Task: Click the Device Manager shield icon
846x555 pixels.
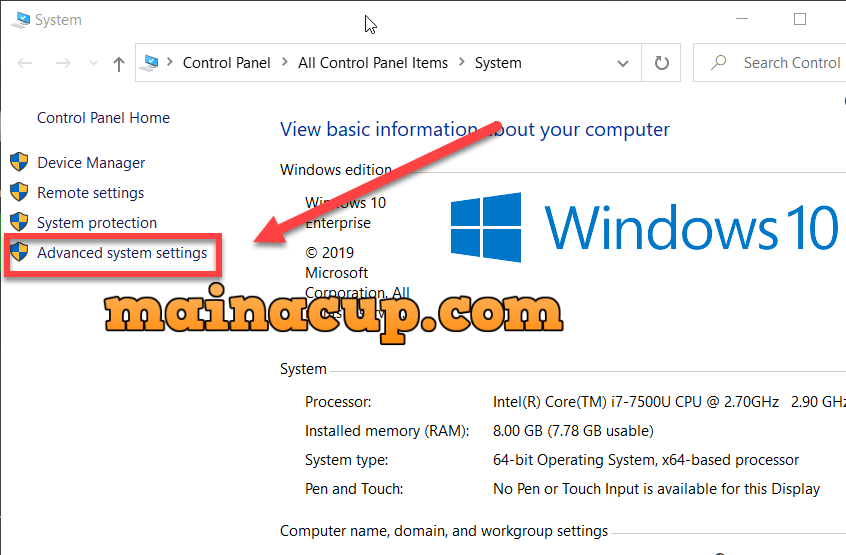Action: (x=19, y=162)
